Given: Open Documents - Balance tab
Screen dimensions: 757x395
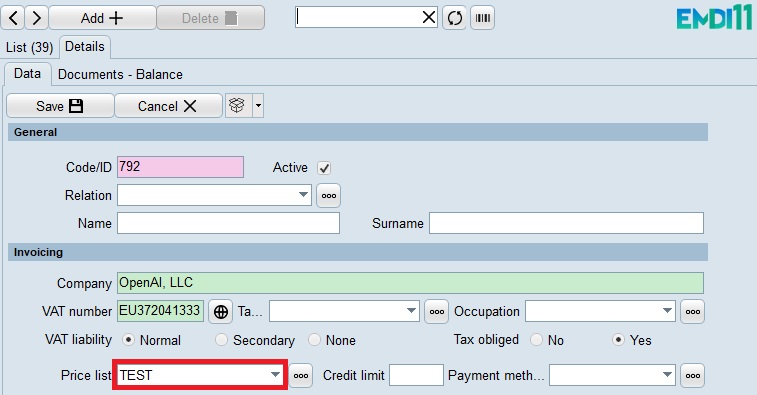Looking at the screenshot, I should (120, 74).
